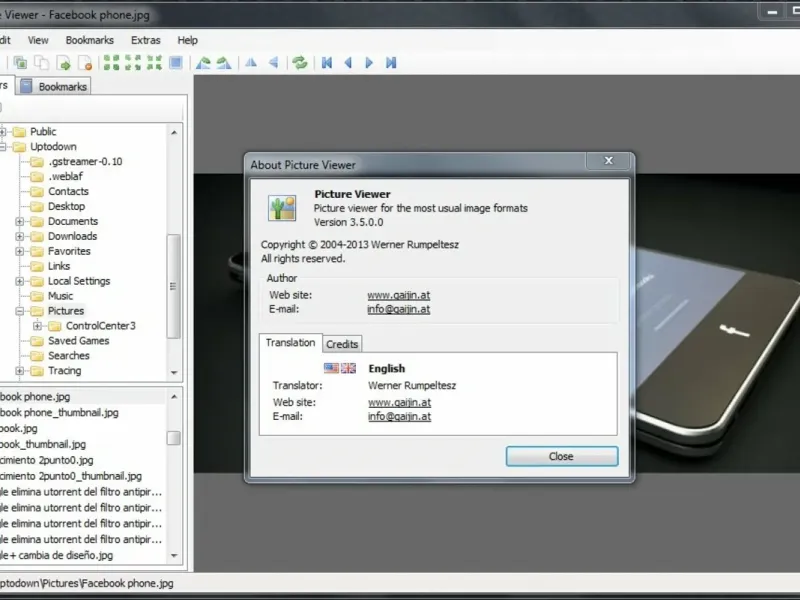
Task: Click the copy file pages icon
Action: click(x=41, y=63)
